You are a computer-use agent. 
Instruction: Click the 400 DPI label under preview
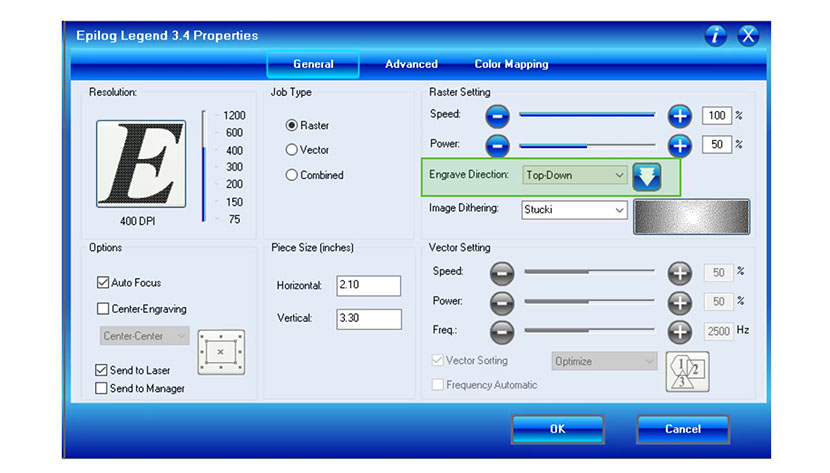[138, 221]
